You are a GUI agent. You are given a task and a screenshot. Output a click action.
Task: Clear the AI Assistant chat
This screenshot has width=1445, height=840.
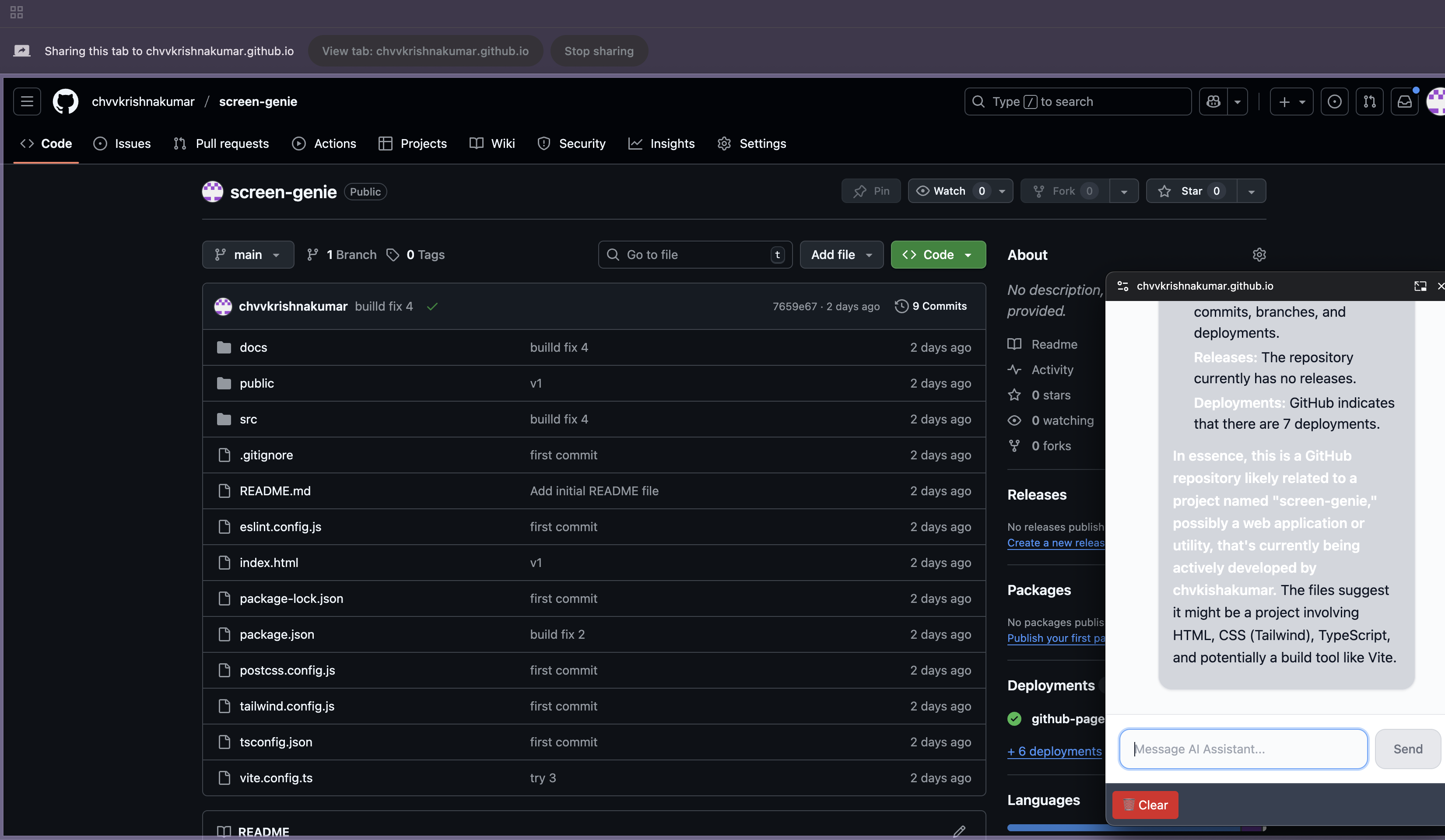tap(1144, 805)
